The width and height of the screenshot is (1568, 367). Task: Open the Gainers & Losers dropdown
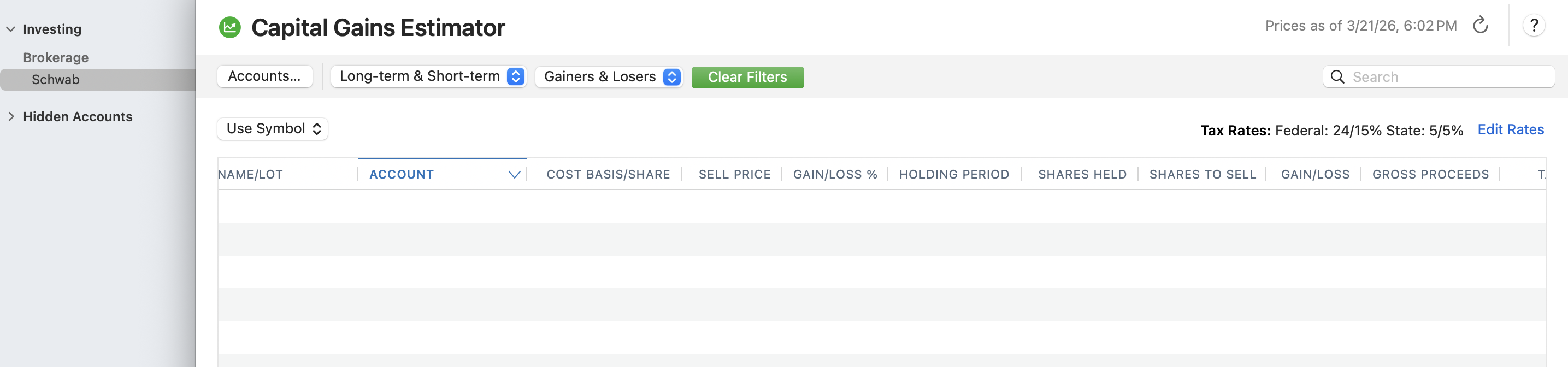click(x=609, y=76)
